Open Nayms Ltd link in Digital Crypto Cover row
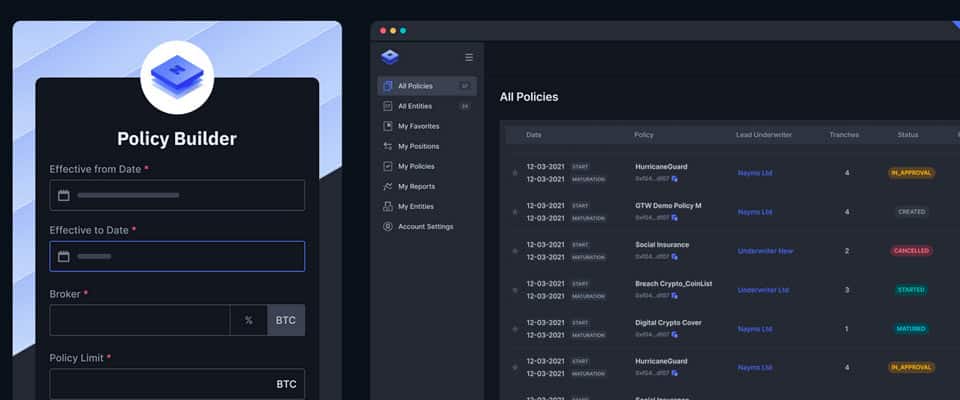Screen dimensions: 960x400 [x=755, y=329]
